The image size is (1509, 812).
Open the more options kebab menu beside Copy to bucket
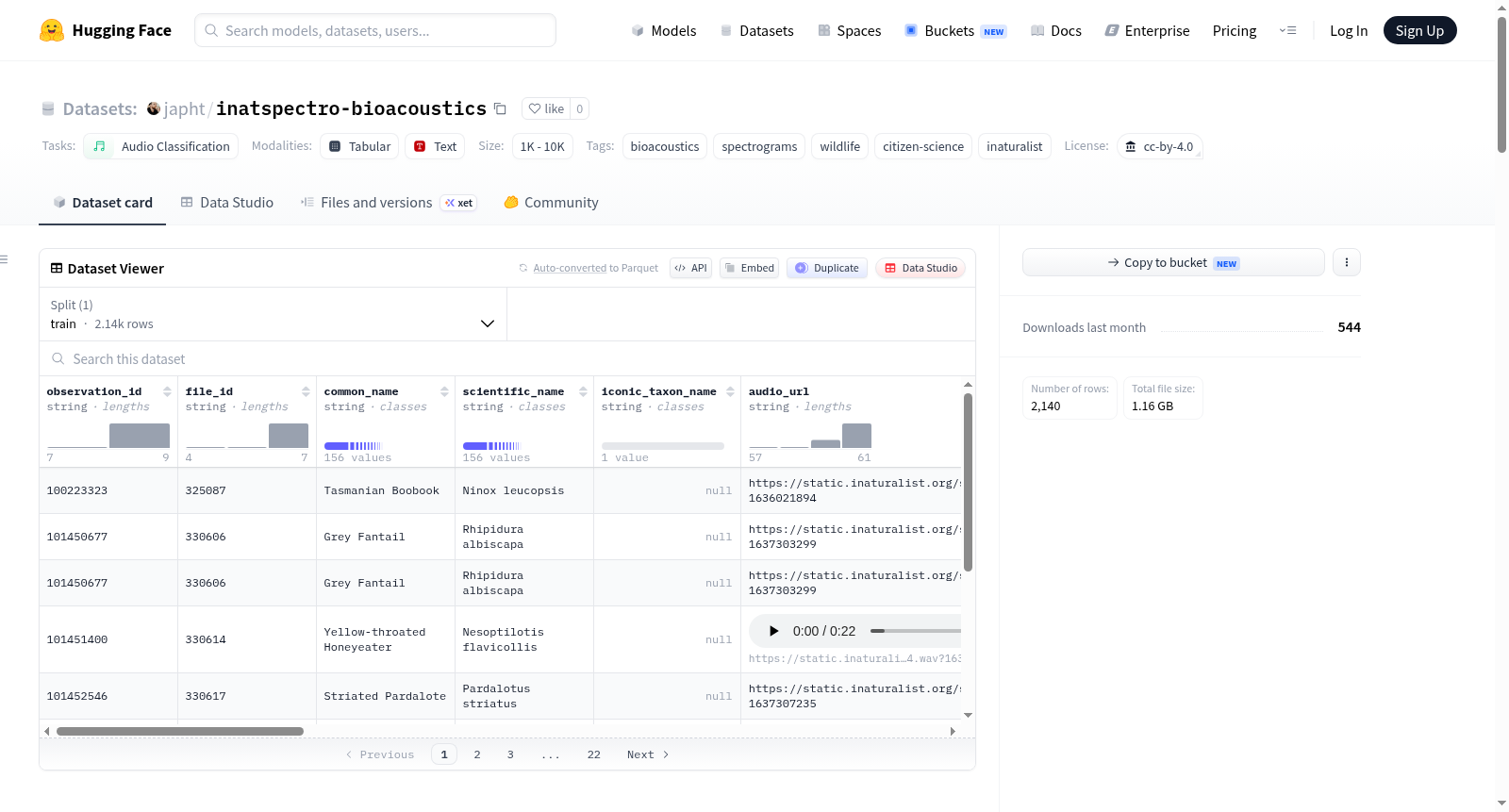(1347, 262)
